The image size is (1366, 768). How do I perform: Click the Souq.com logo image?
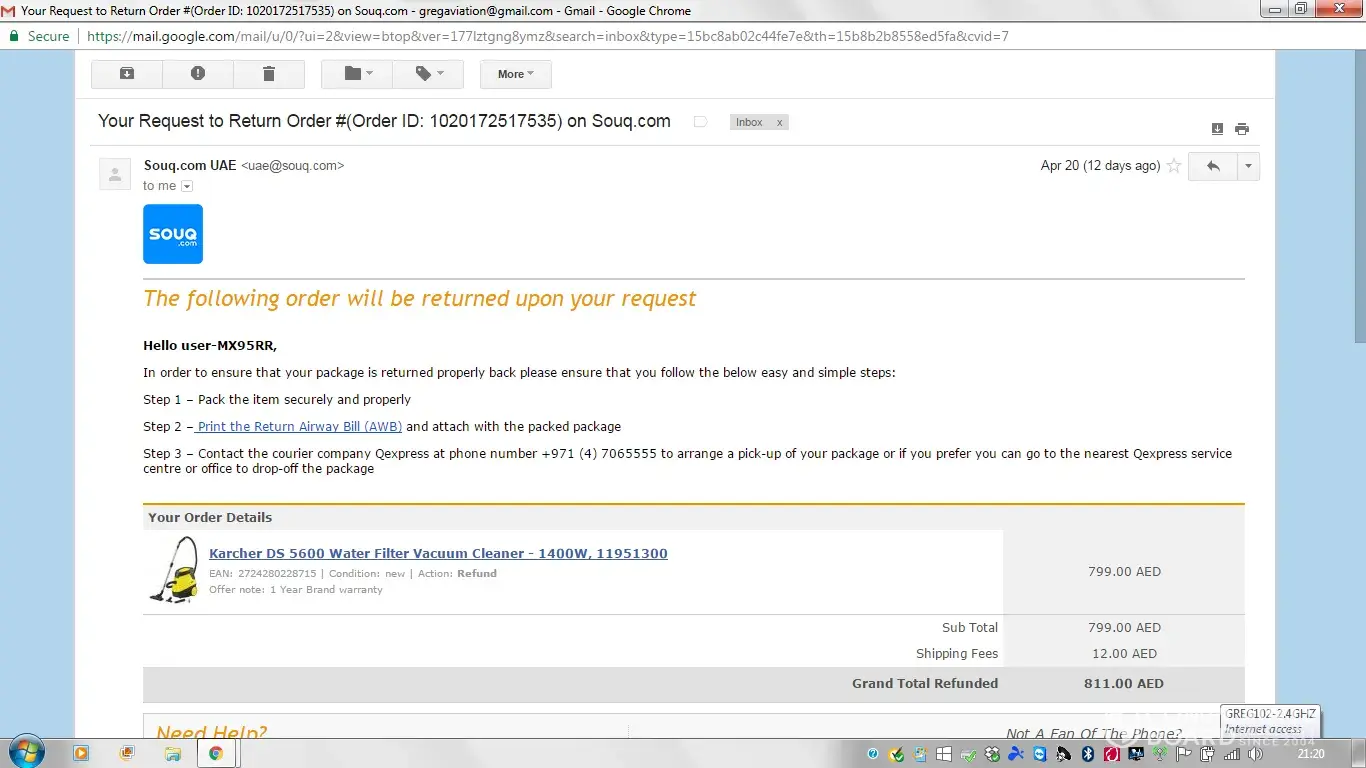click(173, 234)
